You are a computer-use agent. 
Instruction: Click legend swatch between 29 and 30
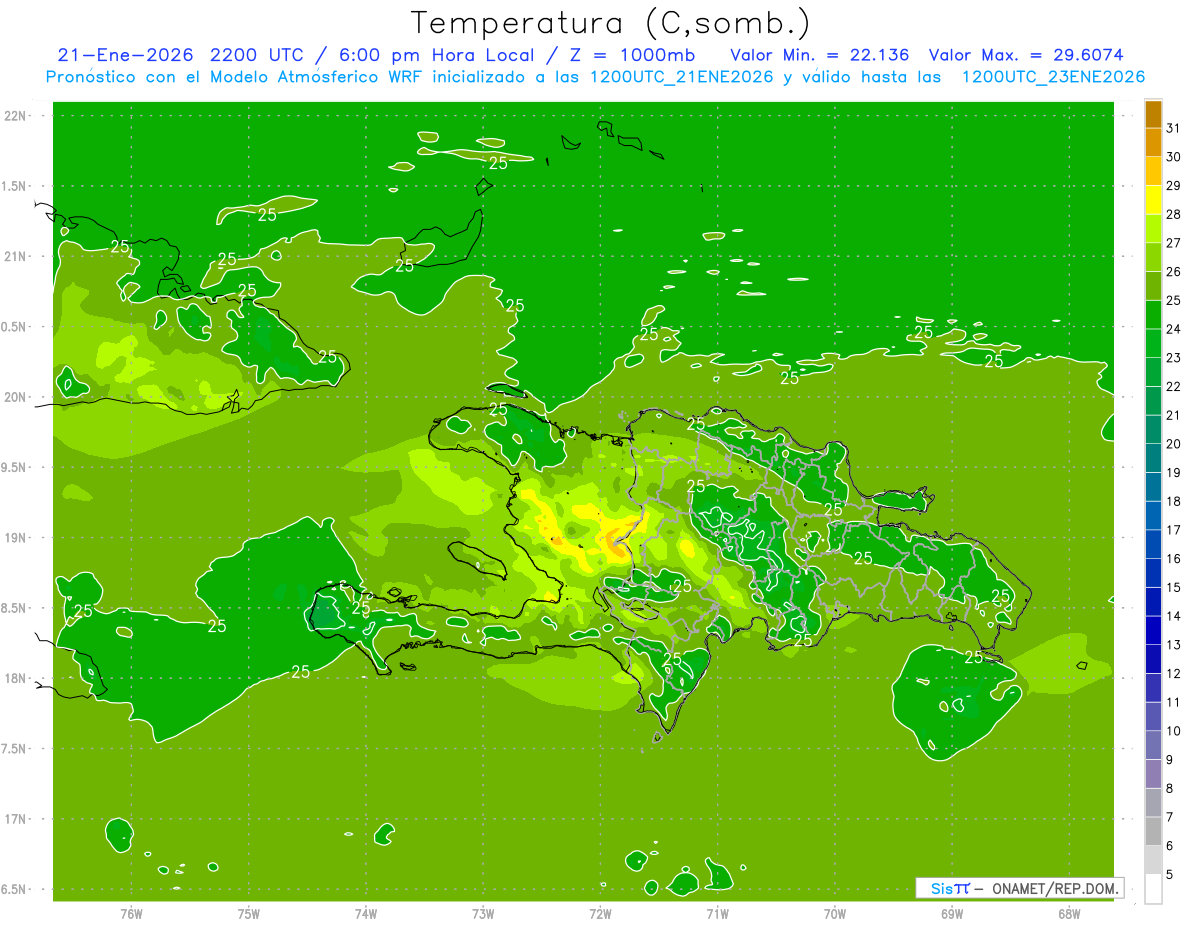click(1153, 171)
